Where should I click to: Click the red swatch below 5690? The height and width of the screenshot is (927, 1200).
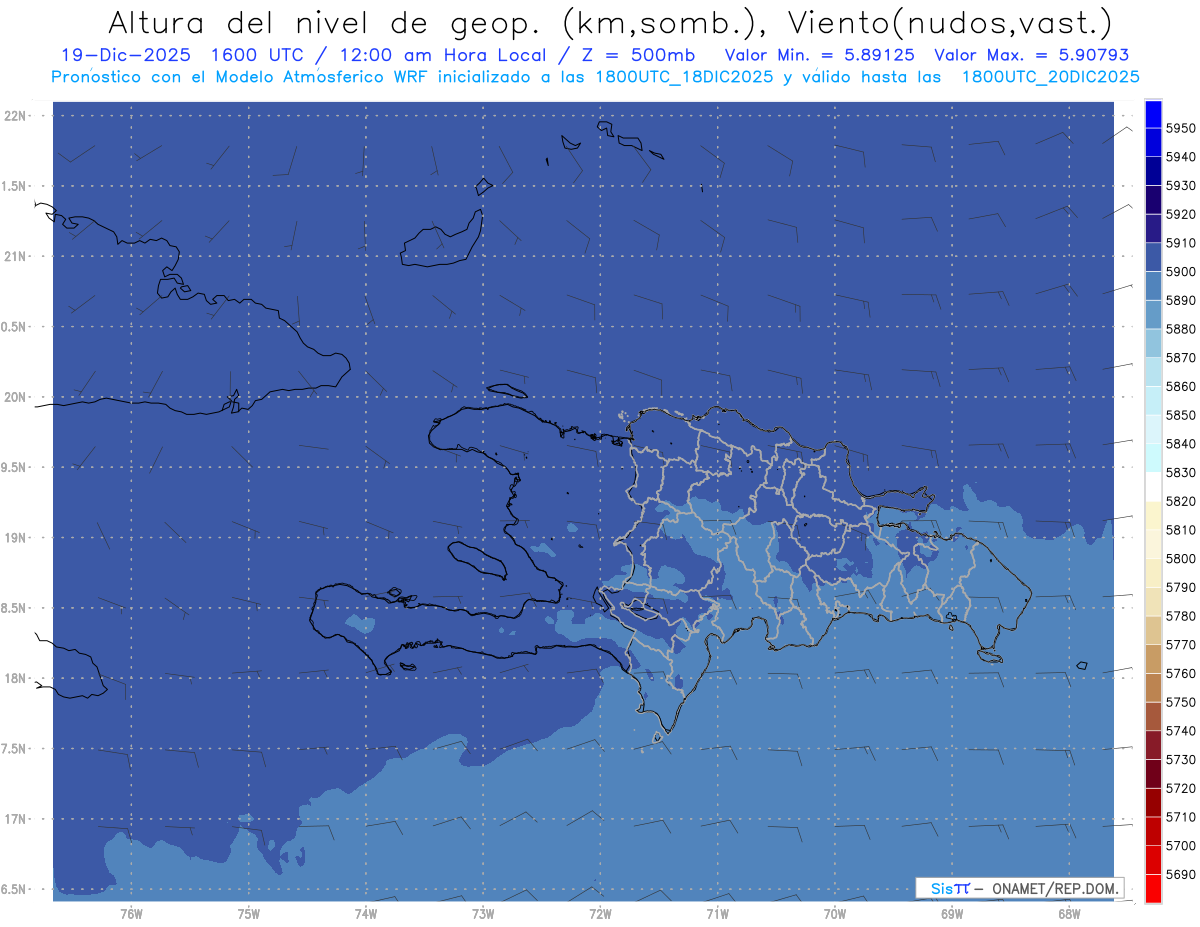1153,888
